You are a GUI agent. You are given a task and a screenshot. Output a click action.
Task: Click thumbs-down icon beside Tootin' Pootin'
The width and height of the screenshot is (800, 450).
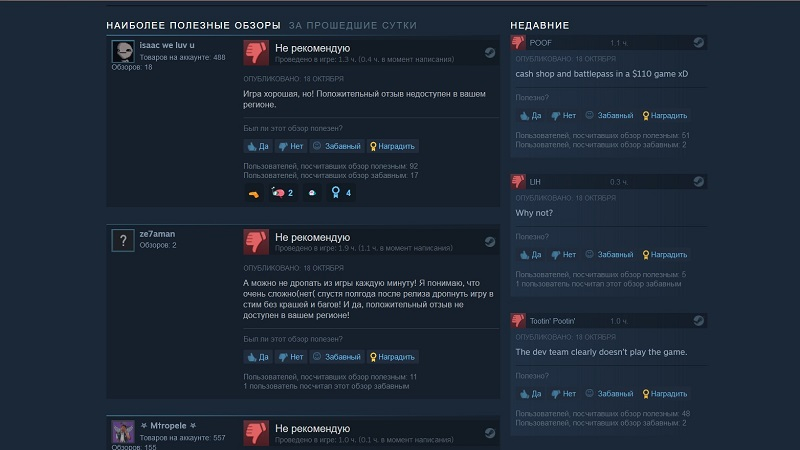tap(518, 320)
